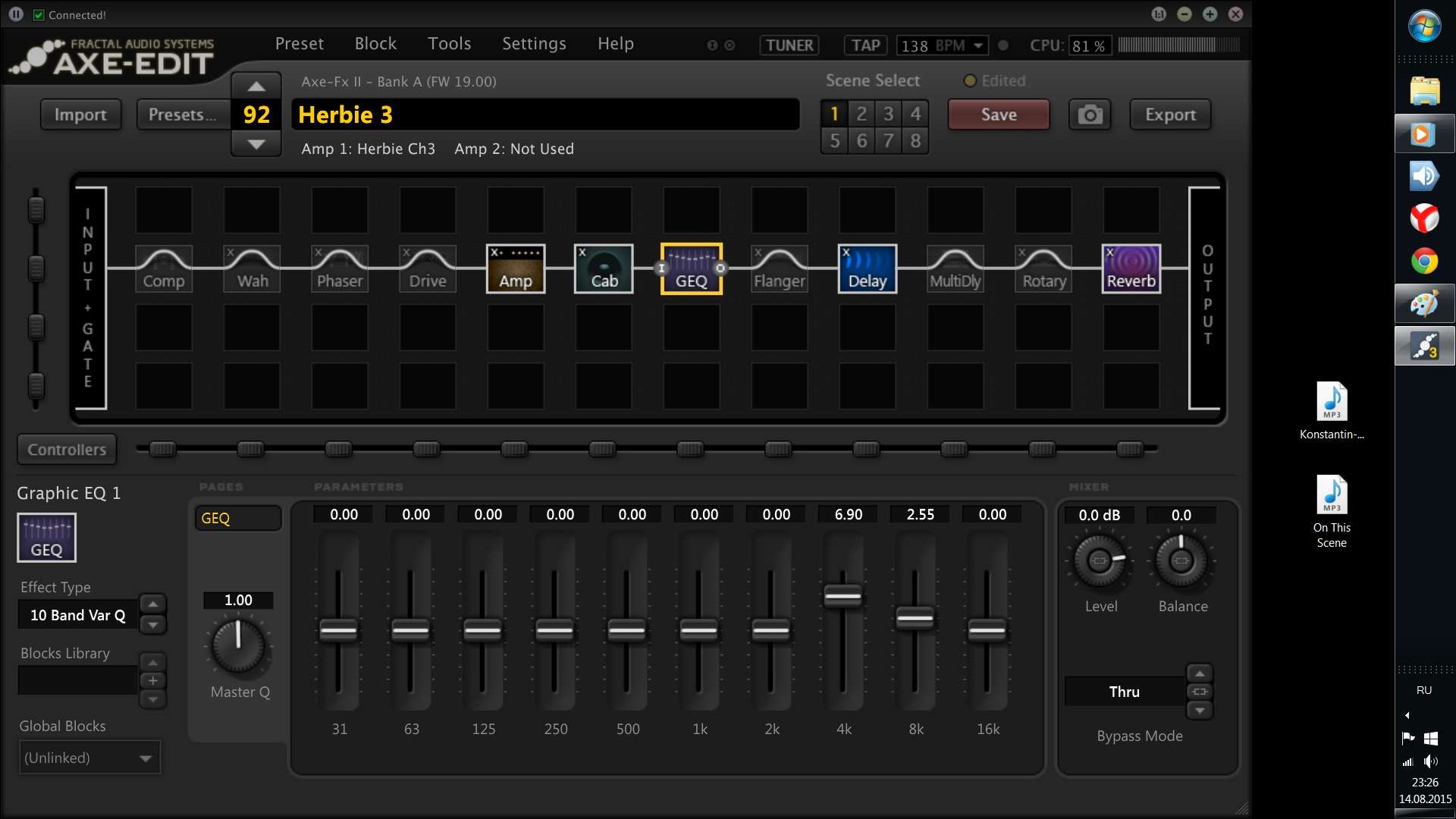Open the Presets browser button
This screenshot has width=1456, height=819.
point(183,115)
